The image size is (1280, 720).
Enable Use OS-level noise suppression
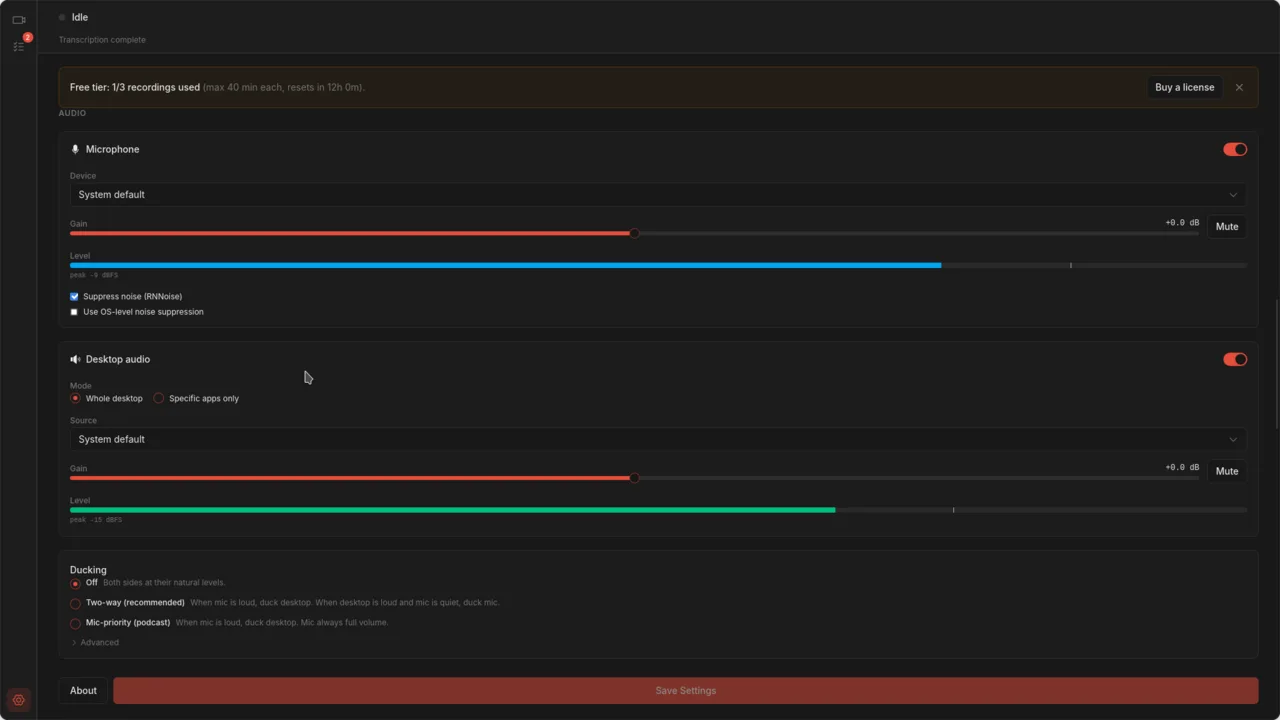[74, 312]
